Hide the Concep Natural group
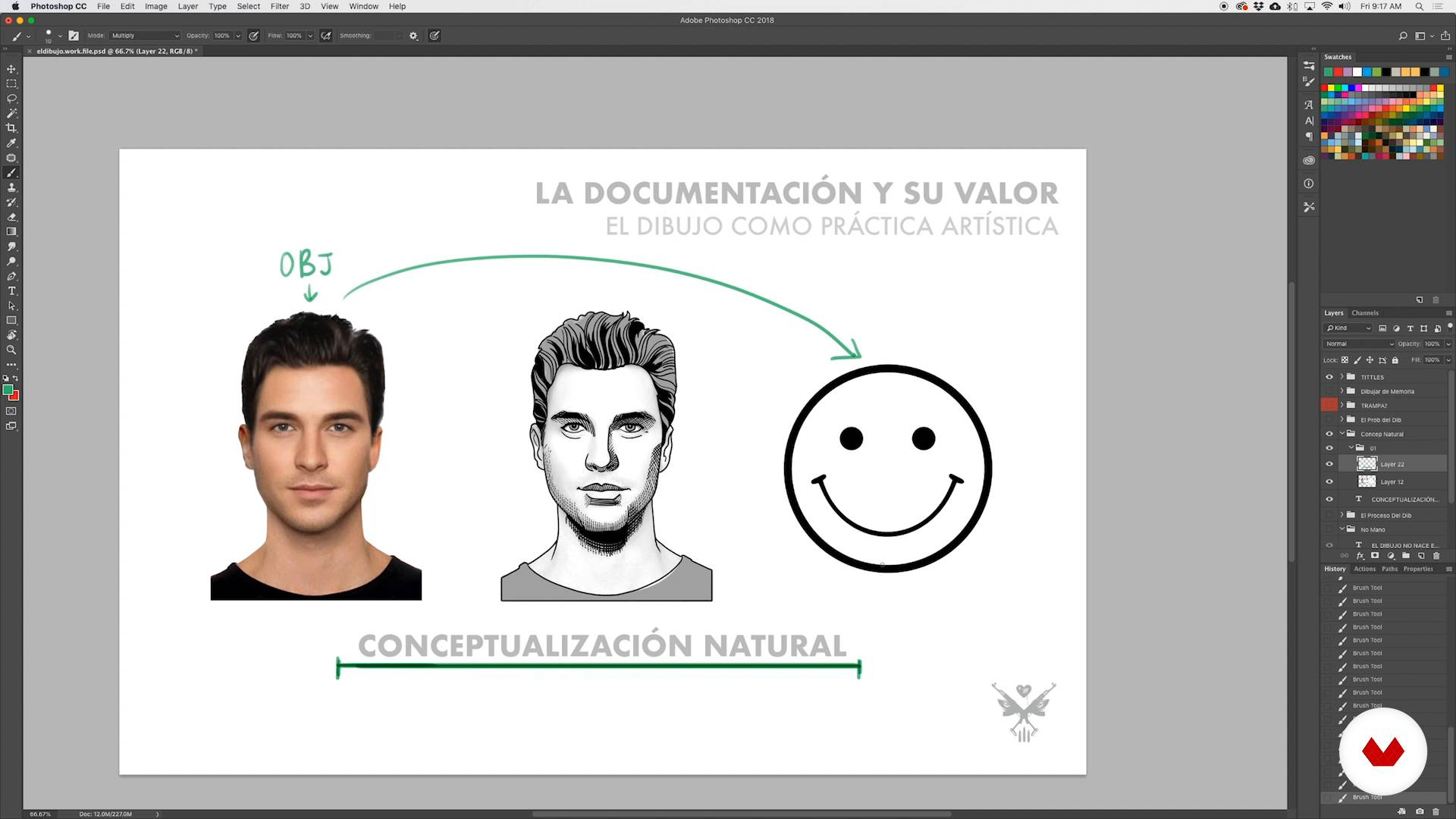Image resolution: width=1456 pixels, height=819 pixels. 1329,434
